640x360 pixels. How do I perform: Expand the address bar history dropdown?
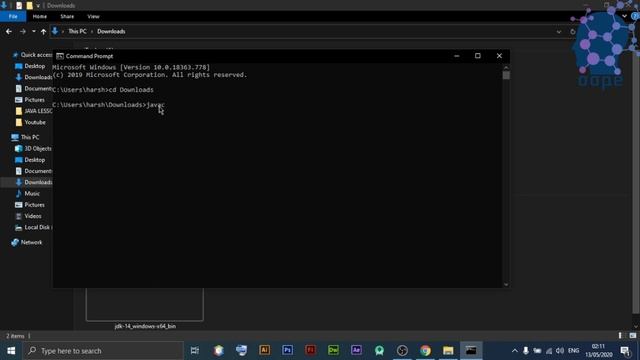559,32
